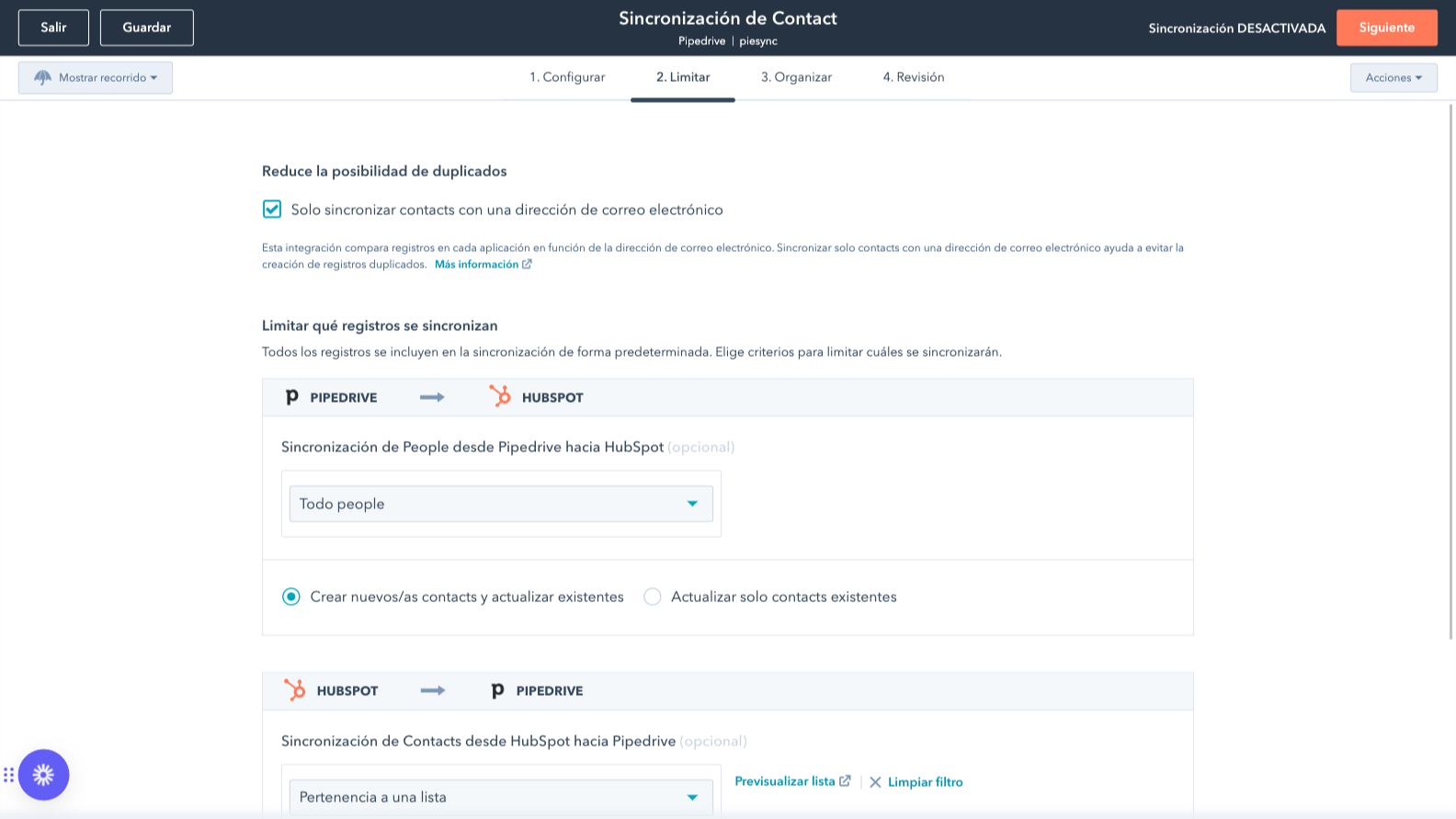Screen dimensions: 1456x819
Task: Click the page's vertical scrollbar
Action: (1450, 368)
